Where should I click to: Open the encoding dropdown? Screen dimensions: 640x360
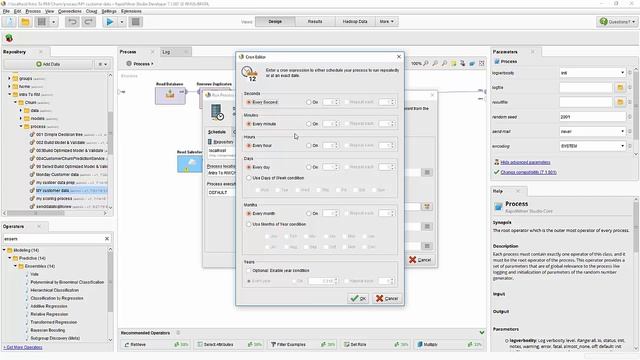pyautogui.click(x=593, y=146)
